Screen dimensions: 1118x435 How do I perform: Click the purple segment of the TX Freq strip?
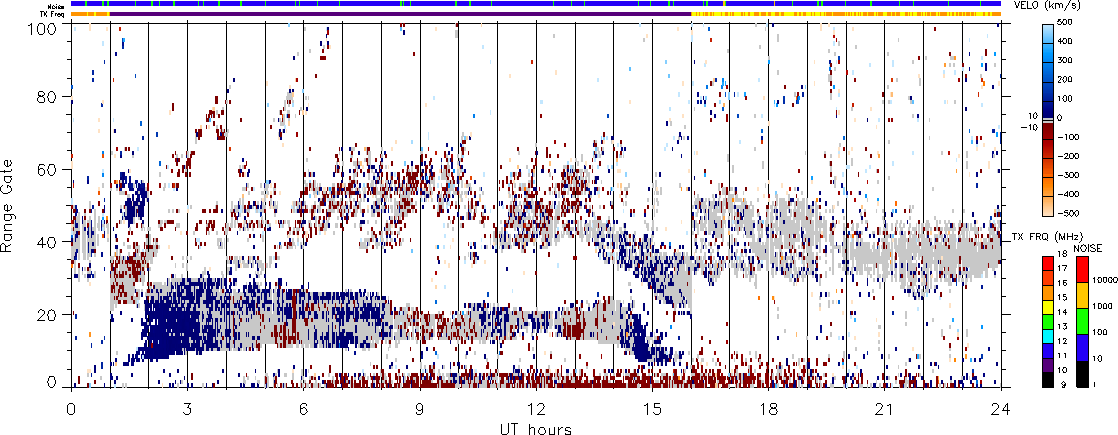click(400, 13)
